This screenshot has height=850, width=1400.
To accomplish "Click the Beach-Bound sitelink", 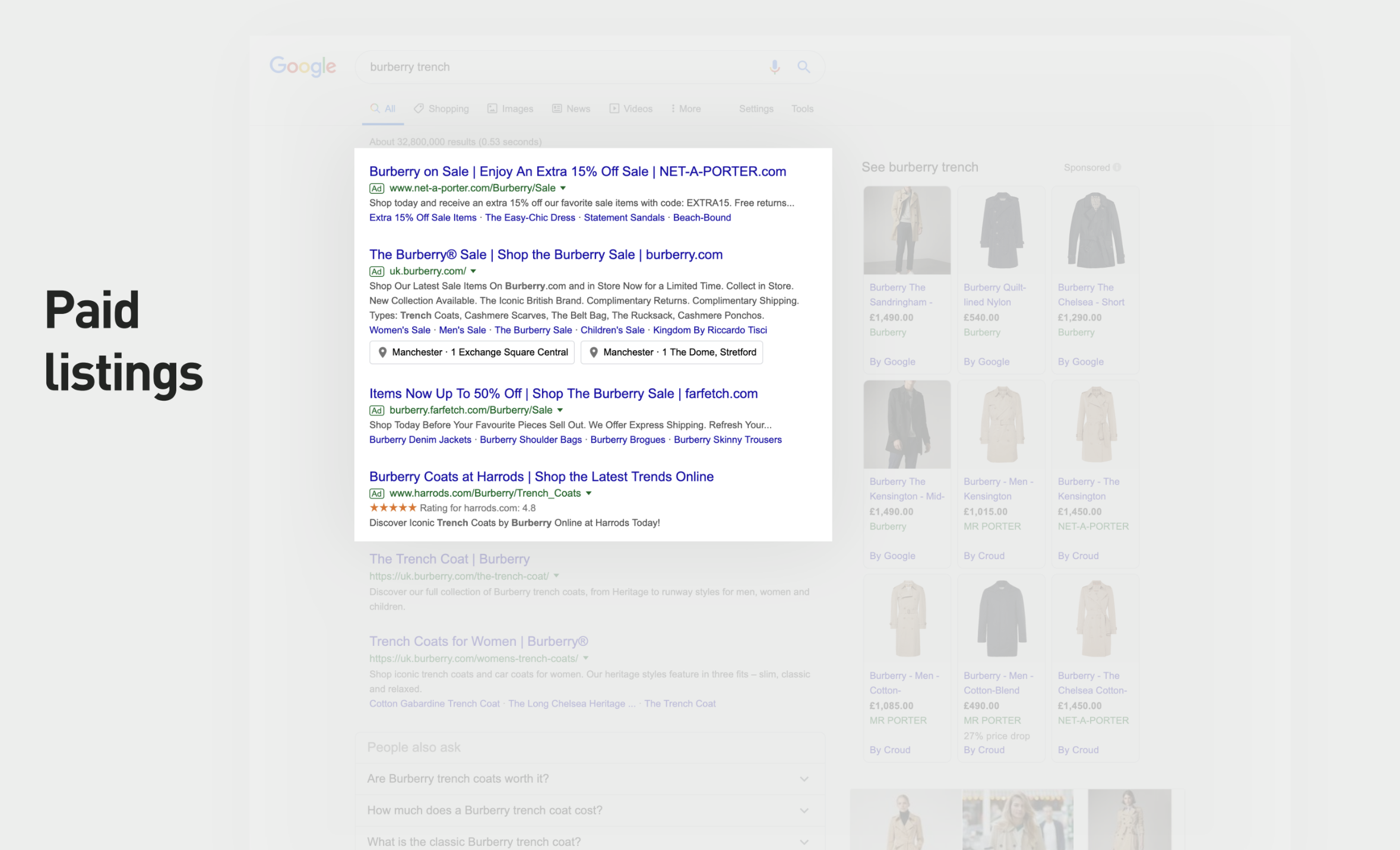I will [x=702, y=218].
